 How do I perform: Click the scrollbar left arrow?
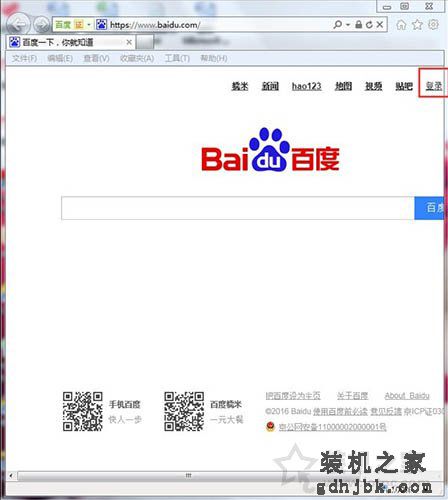(11, 475)
